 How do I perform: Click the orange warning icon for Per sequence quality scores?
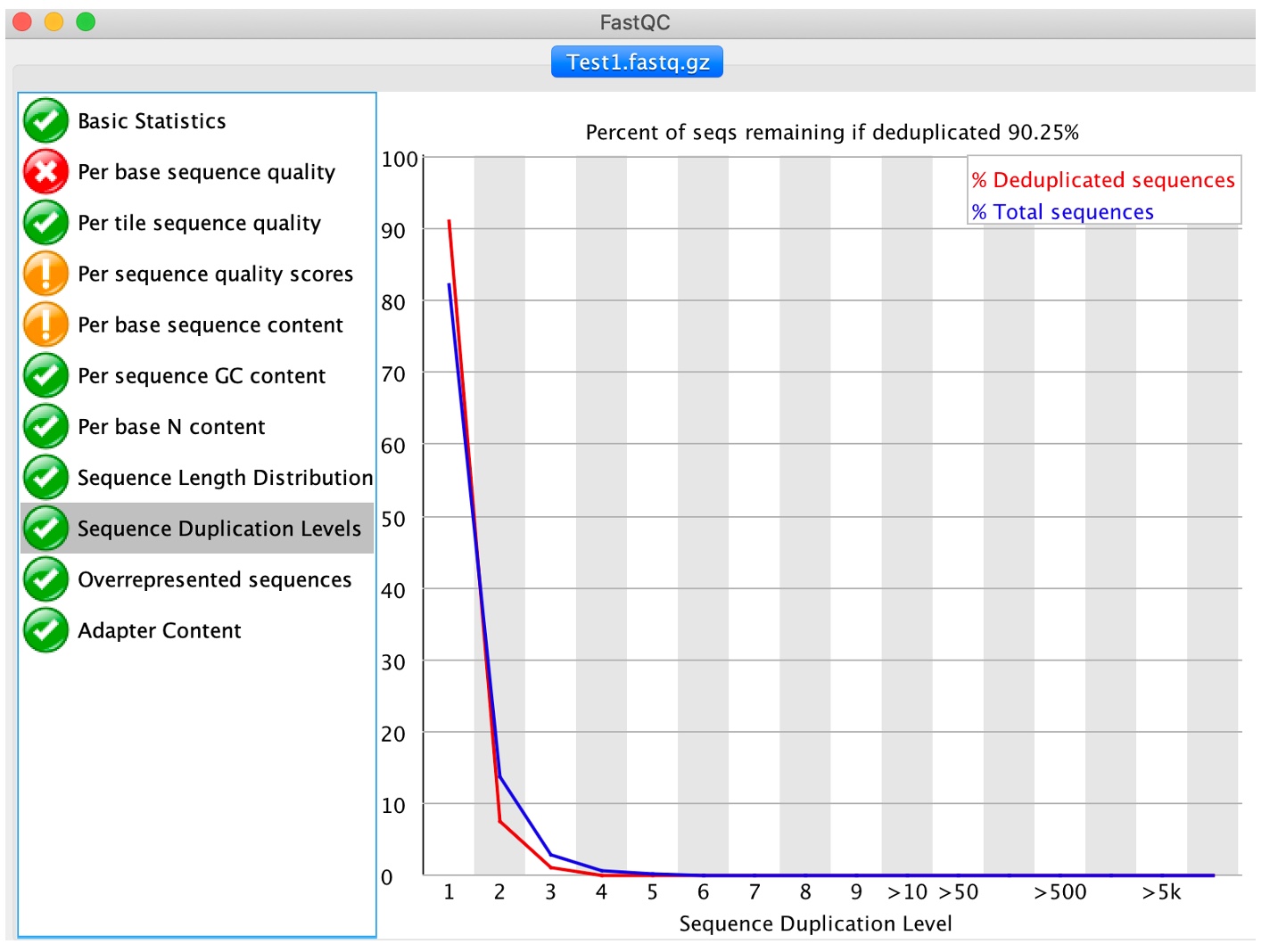click(45, 274)
